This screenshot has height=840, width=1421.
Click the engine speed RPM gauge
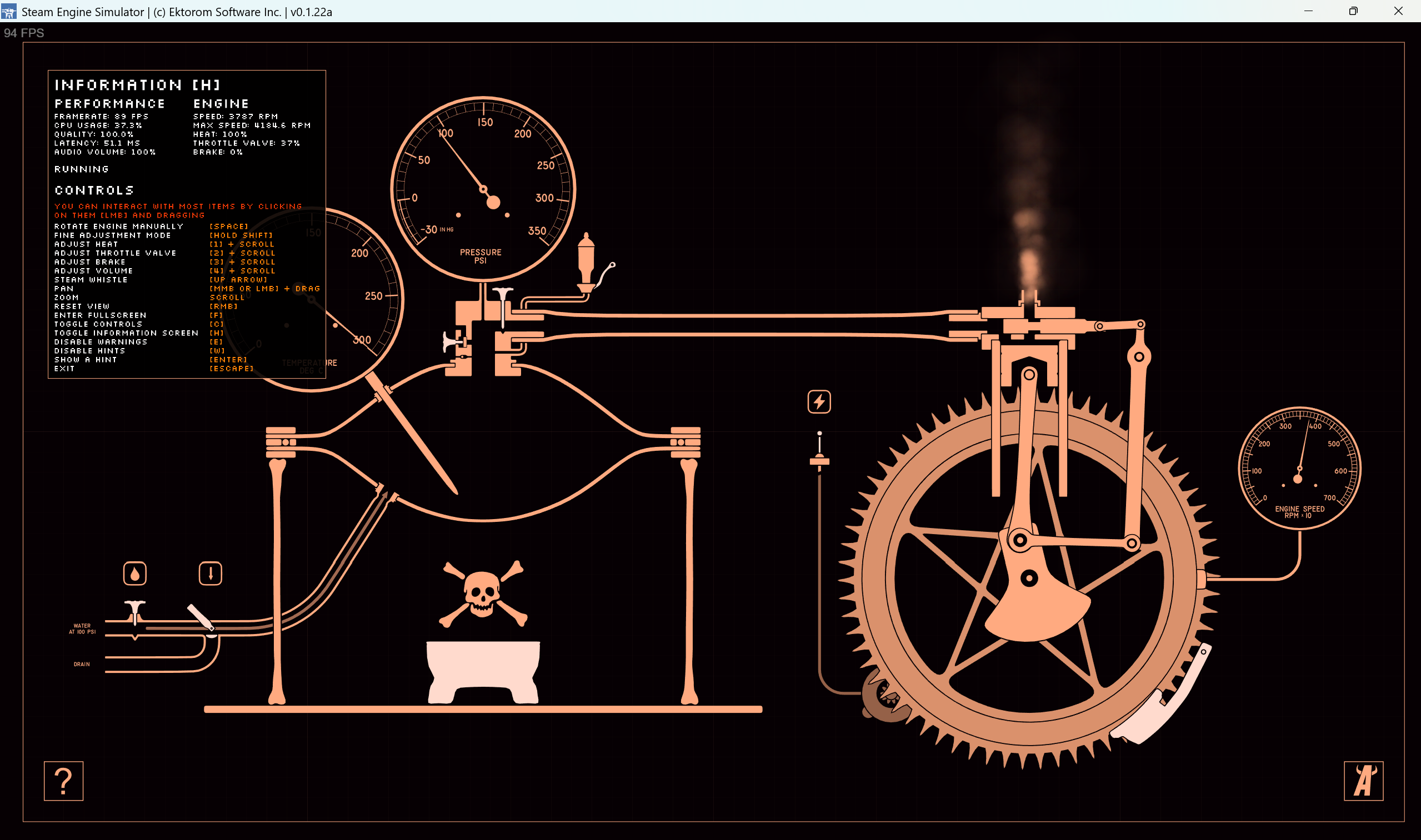(1299, 468)
